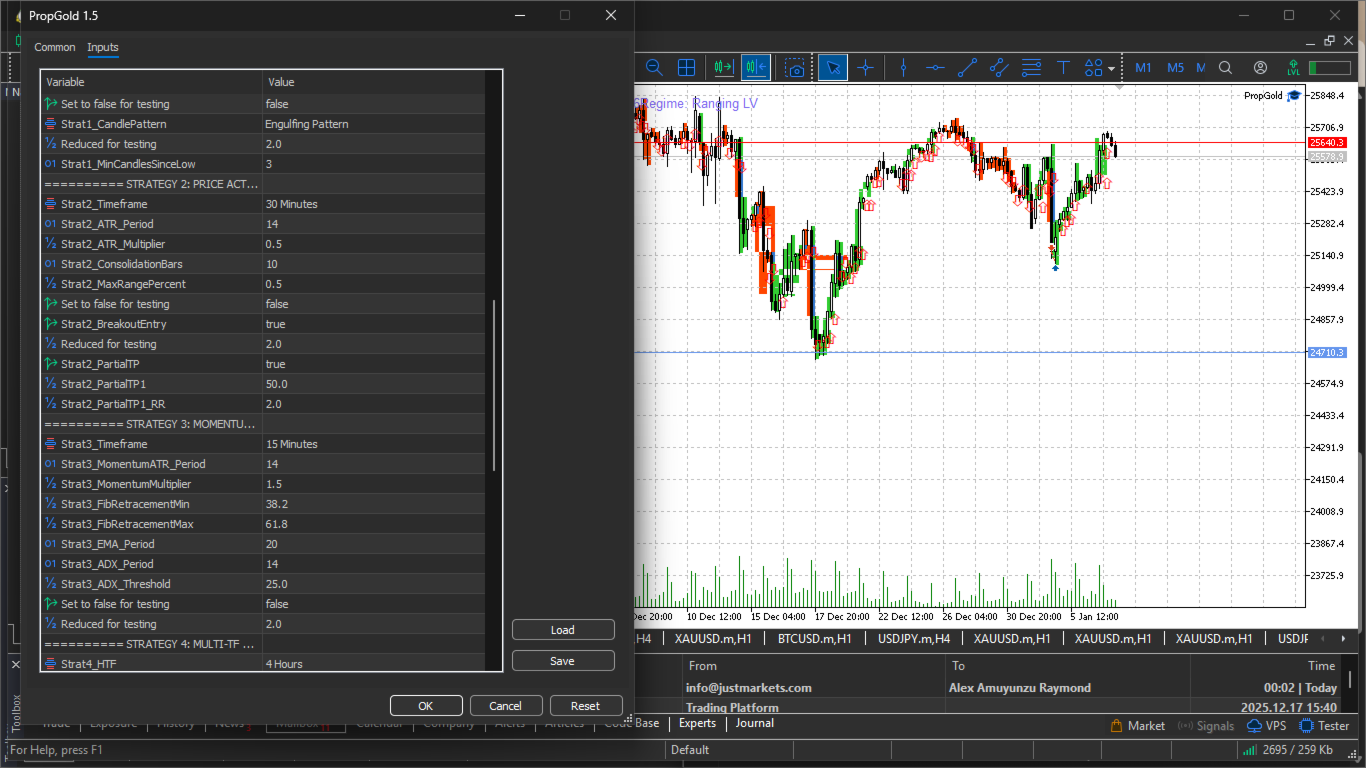Expand the objects tool dropdown arrow
Image resolution: width=1366 pixels, height=768 pixels.
(x=1112, y=69)
